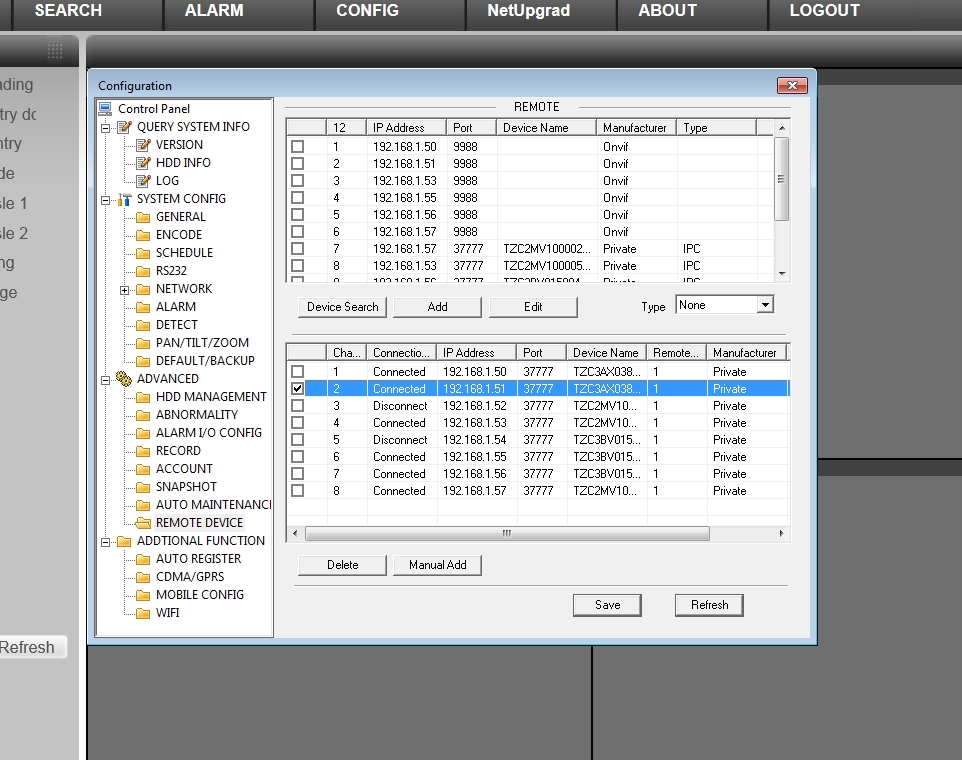Check the box for 192.168.1.50 in upper list
The height and width of the screenshot is (760, 962).
point(298,147)
